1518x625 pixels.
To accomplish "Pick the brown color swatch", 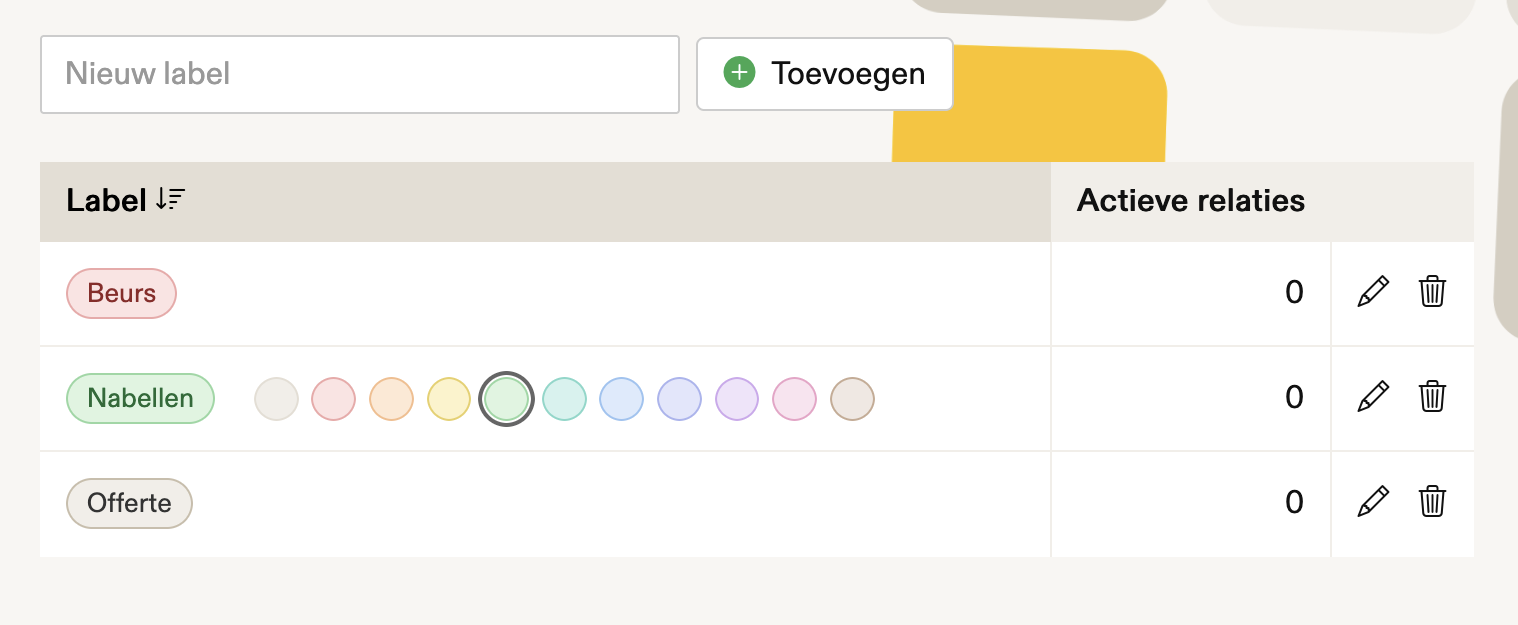I will (853, 399).
